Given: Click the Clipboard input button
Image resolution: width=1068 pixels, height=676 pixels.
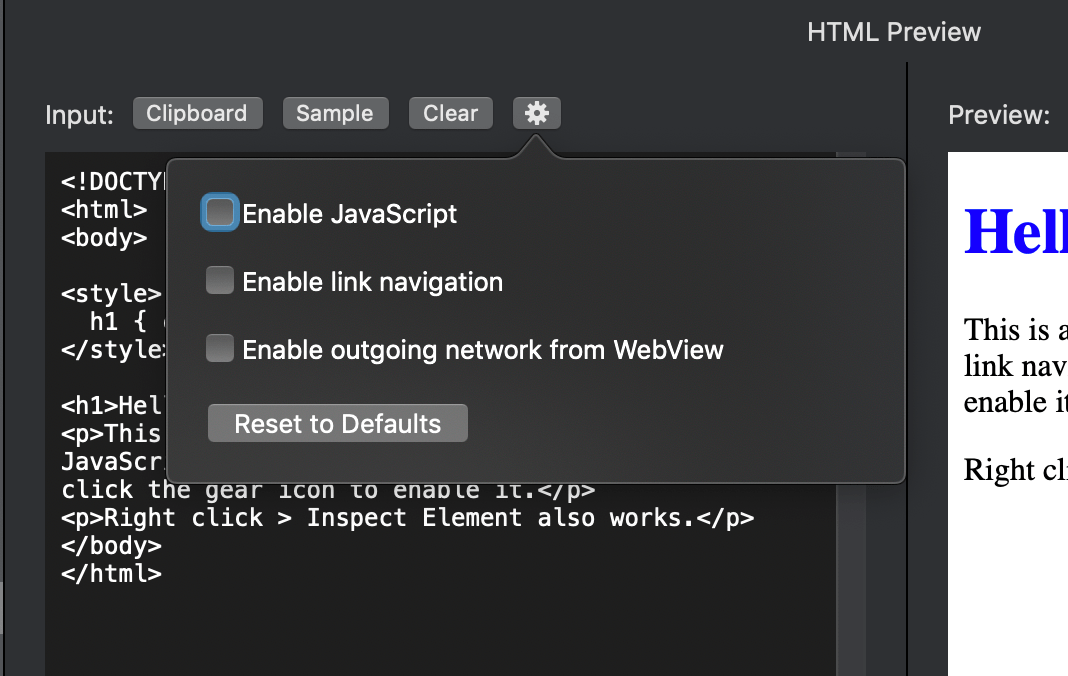Looking at the screenshot, I should click(x=197, y=113).
